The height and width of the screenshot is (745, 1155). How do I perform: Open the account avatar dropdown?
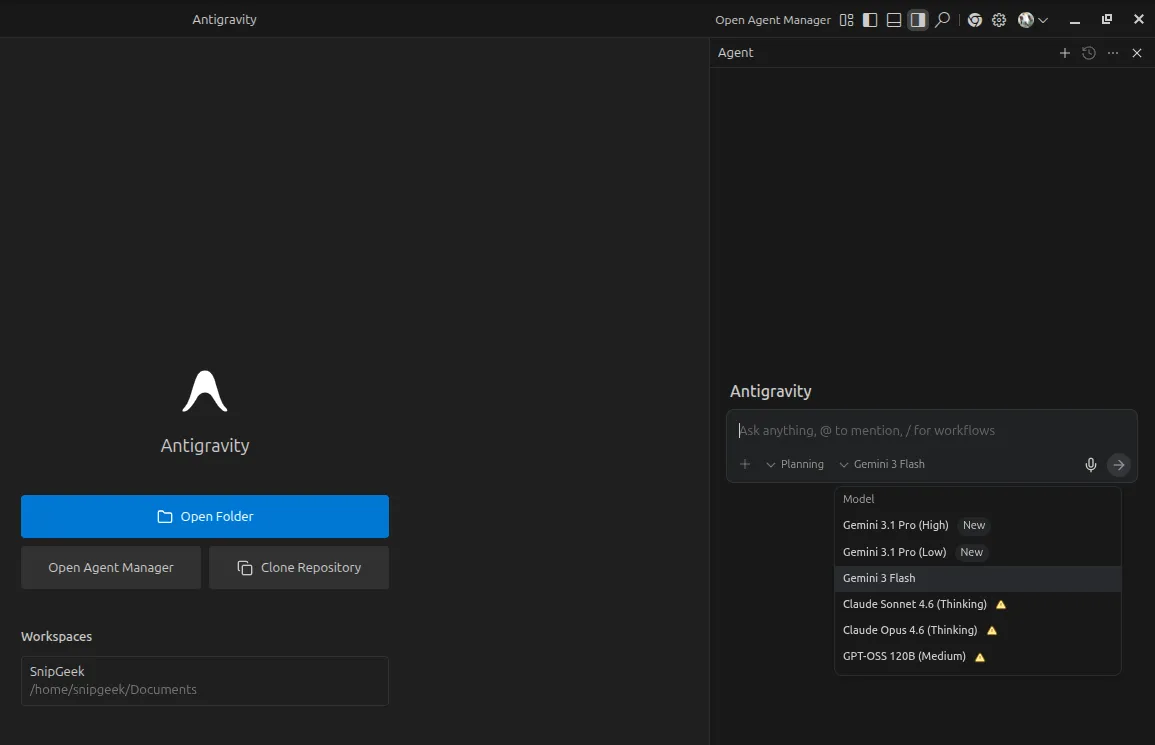(1033, 20)
